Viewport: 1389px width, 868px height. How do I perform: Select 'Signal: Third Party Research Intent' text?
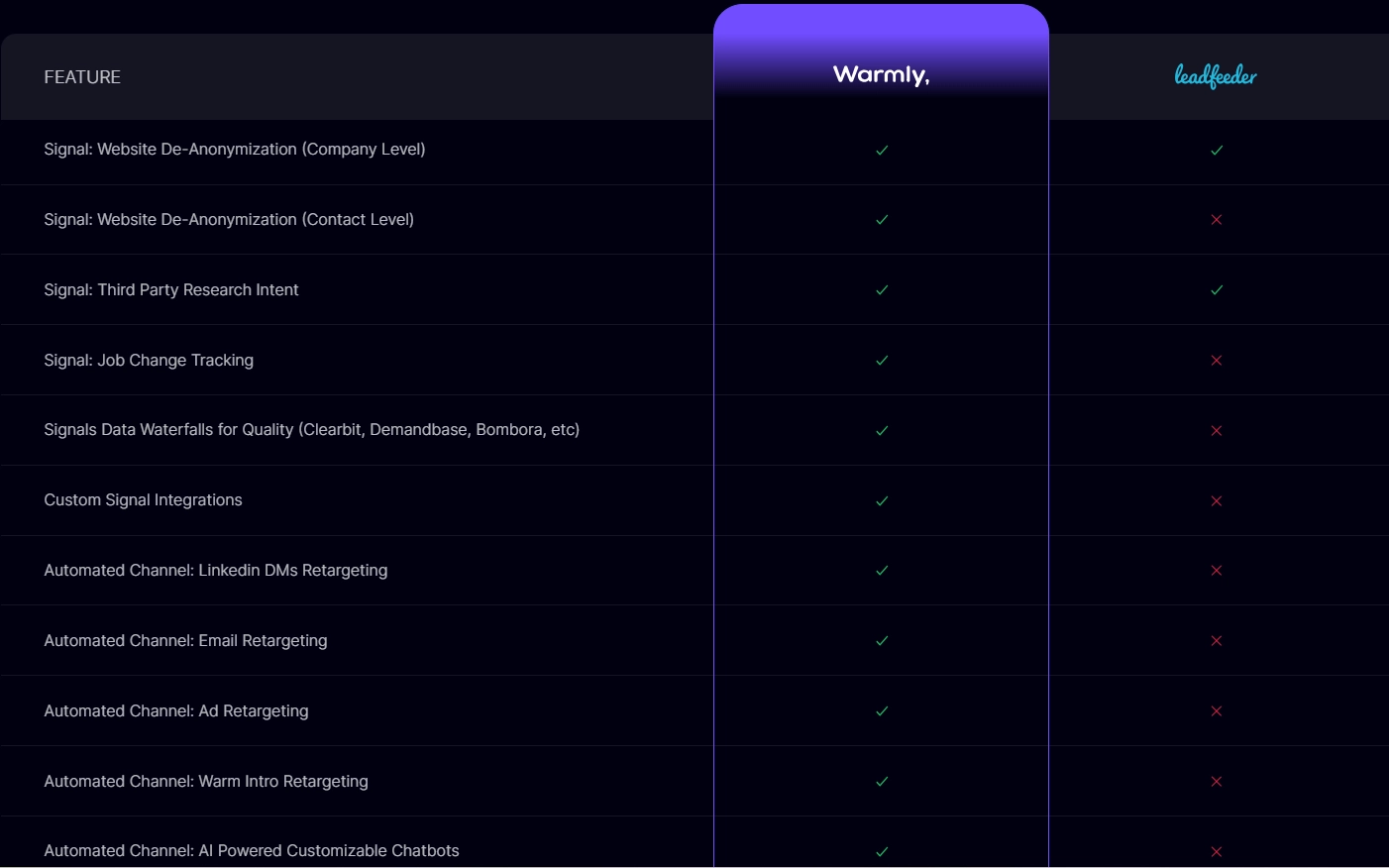(171, 290)
